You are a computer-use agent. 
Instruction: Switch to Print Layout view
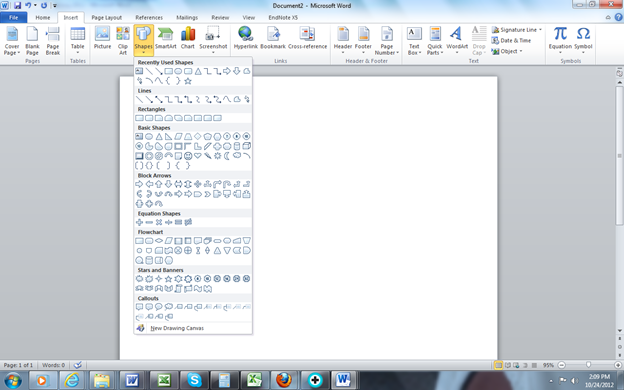coord(498,365)
